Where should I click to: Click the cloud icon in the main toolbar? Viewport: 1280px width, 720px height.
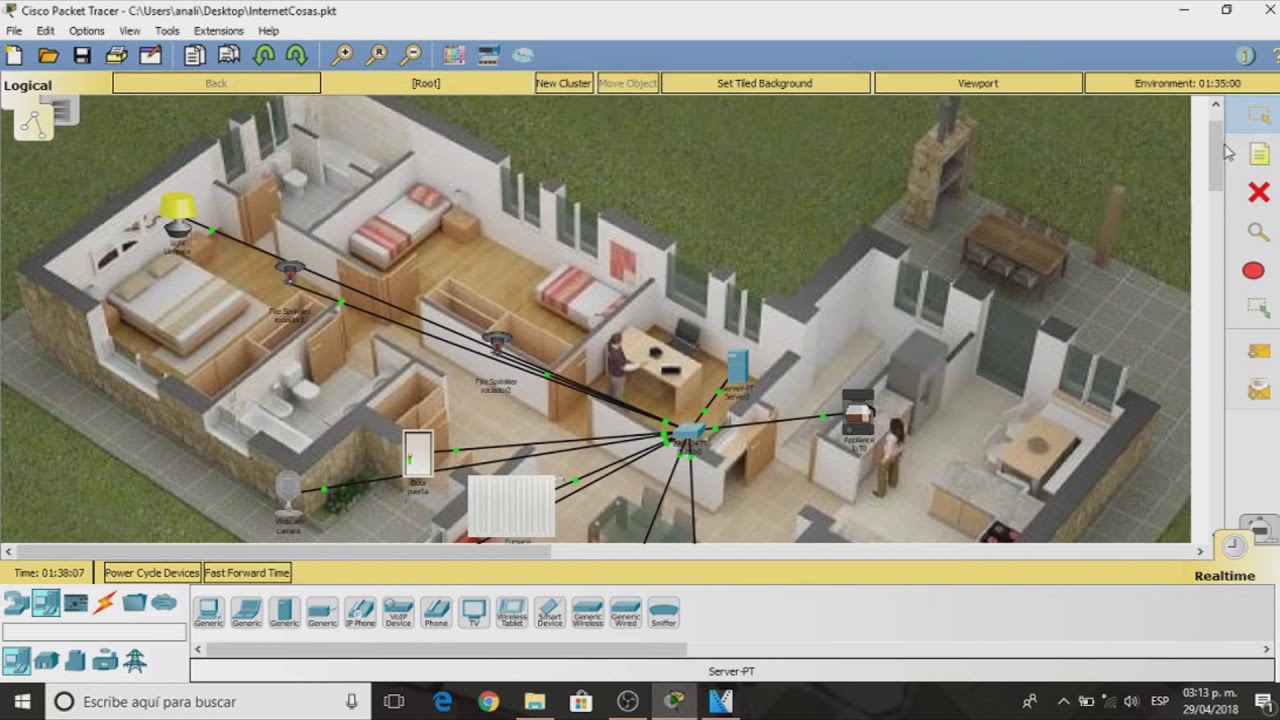point(522,55)
